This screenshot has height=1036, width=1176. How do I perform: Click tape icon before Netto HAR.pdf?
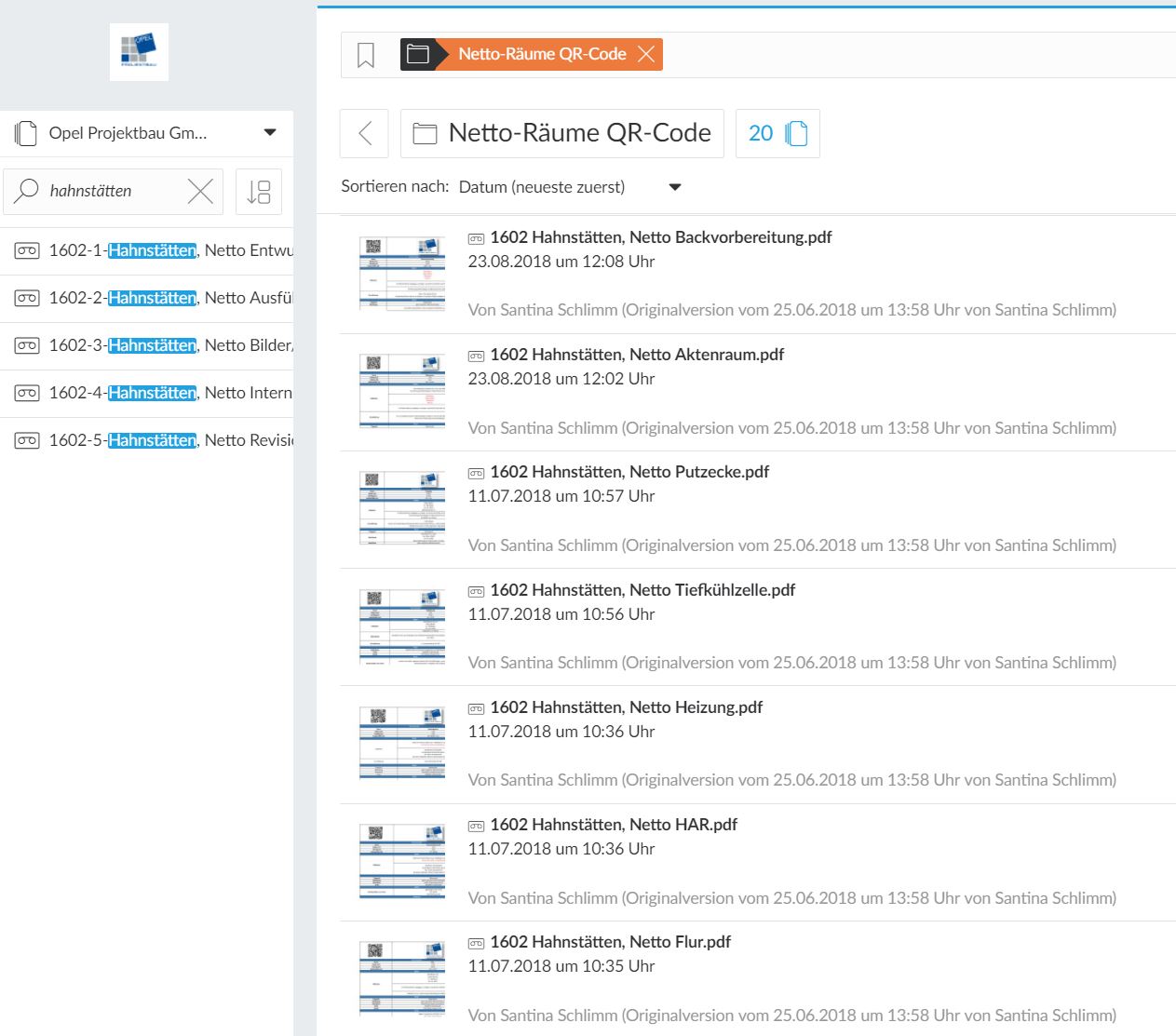coord(476,826)
